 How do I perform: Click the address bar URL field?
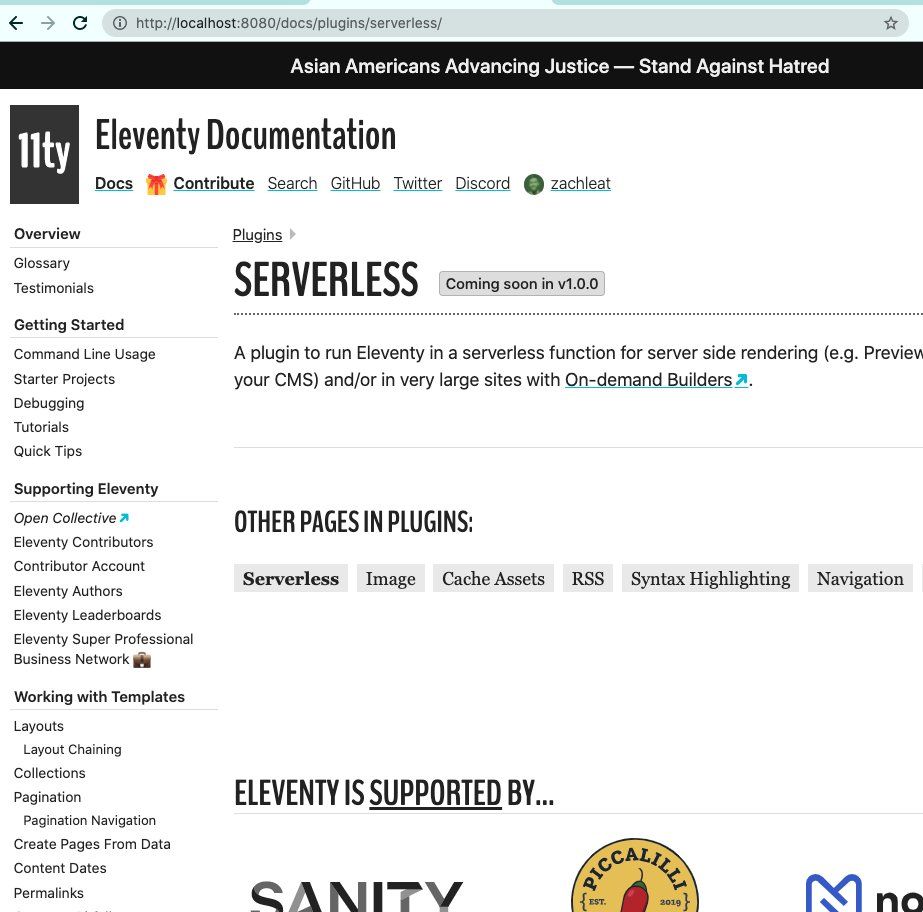tap(505, 23)
